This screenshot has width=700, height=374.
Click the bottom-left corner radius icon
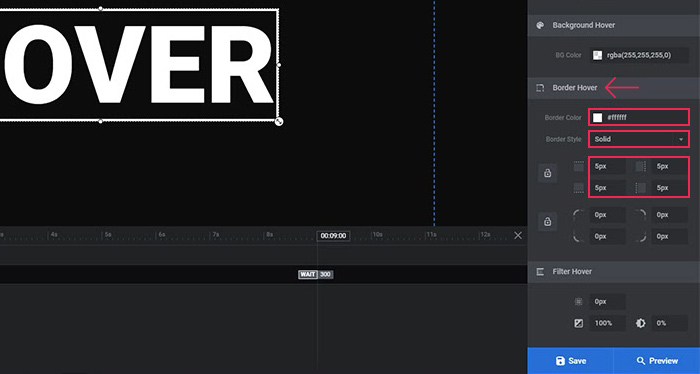pos(579,237)
